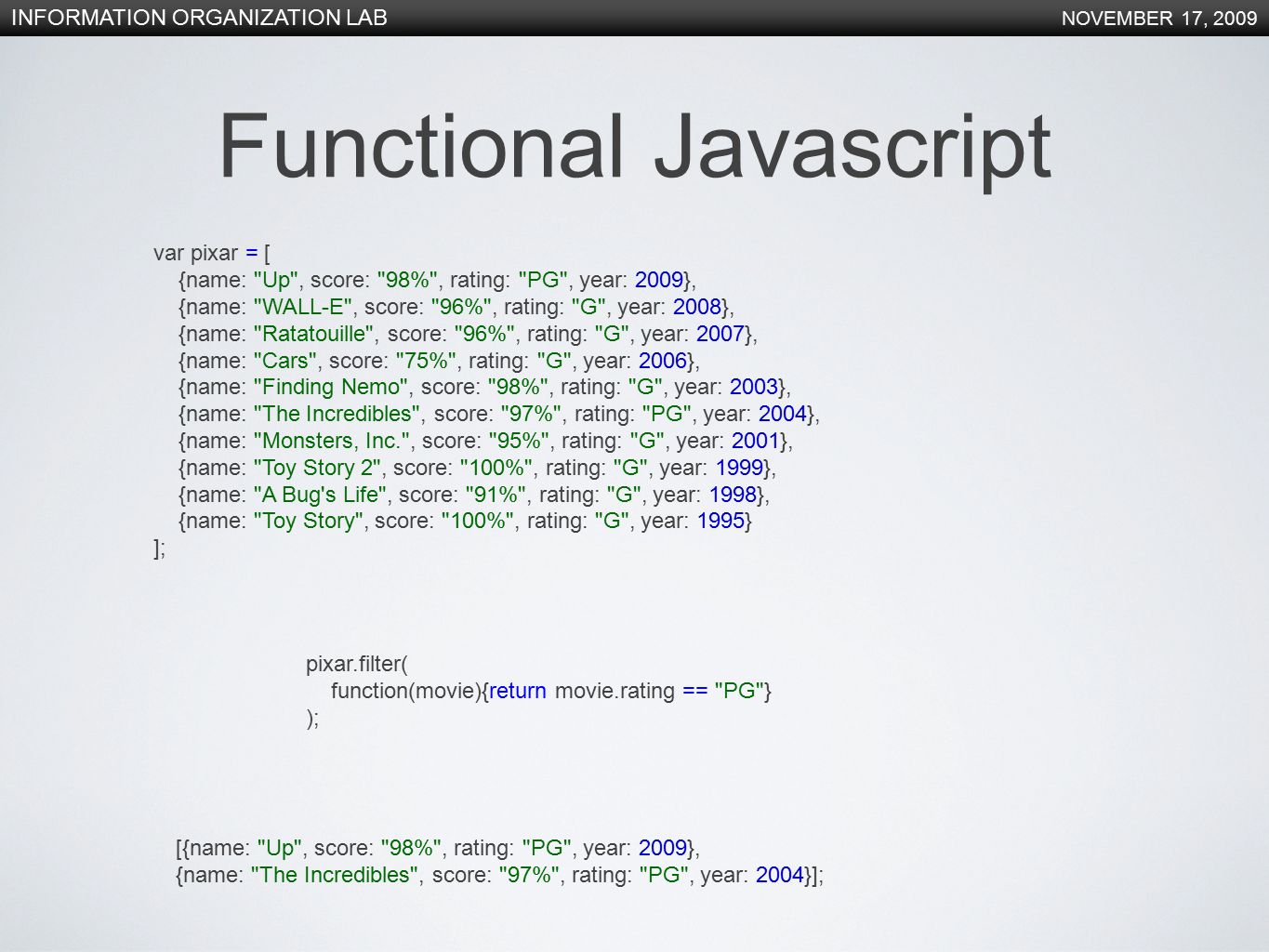Click the array row for "Monsters, Inc."
The width and height of the screenshot is (1269, 952).
click(485, 441)
